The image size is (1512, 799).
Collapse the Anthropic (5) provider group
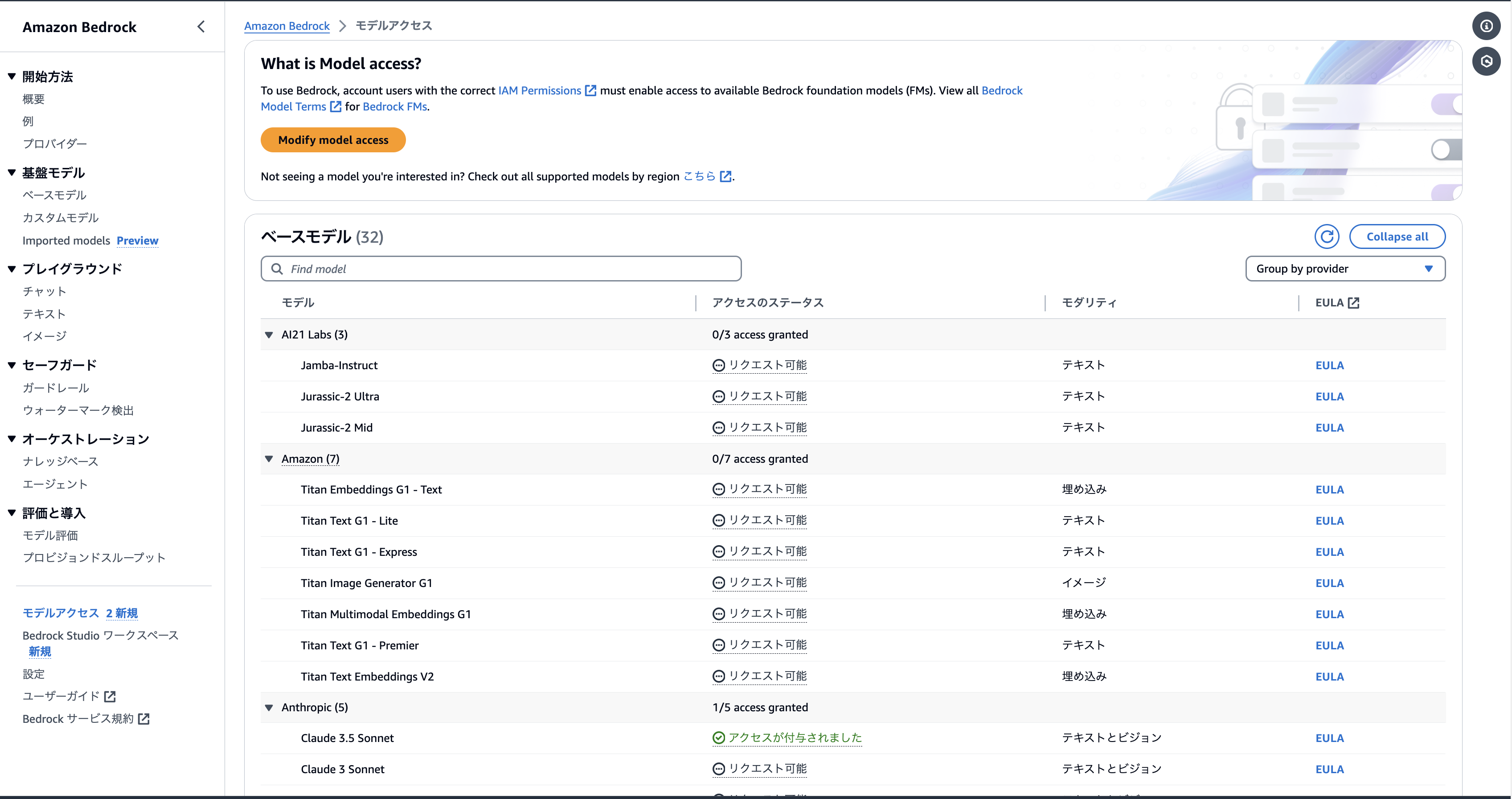[x=269, y=708]
